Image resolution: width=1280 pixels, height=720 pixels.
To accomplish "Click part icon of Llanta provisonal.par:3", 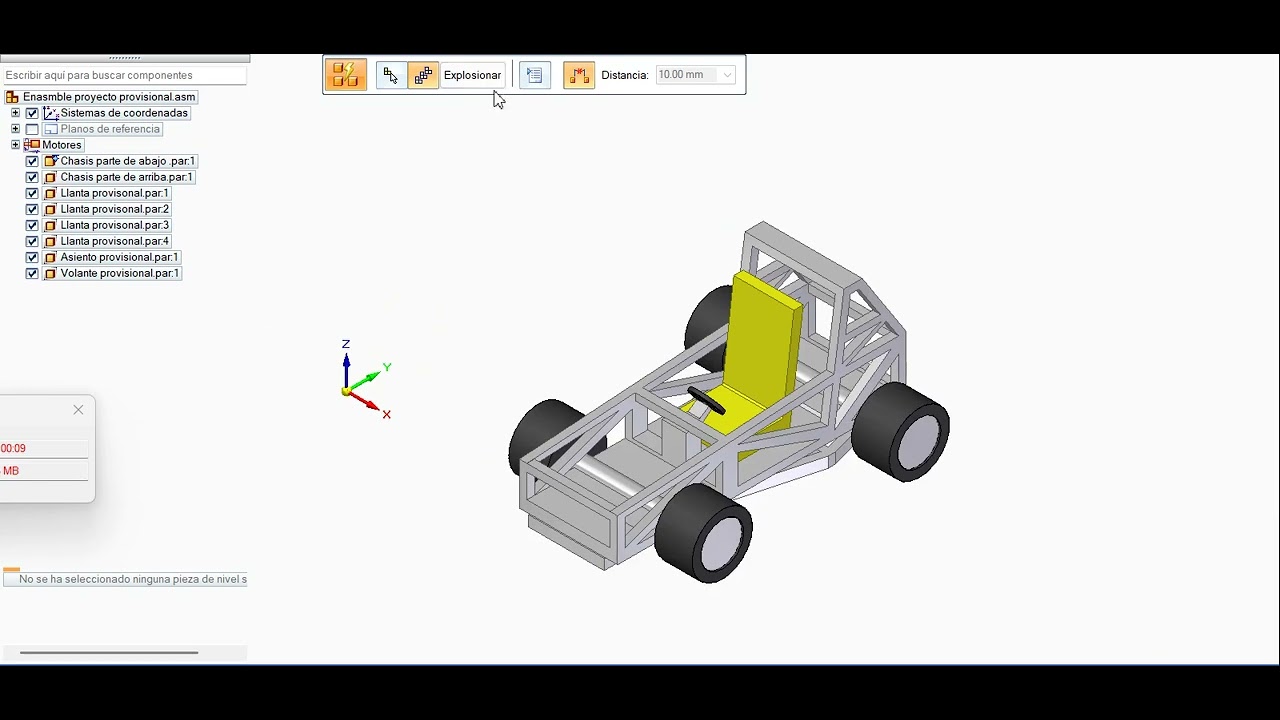I will click(51, 225).
